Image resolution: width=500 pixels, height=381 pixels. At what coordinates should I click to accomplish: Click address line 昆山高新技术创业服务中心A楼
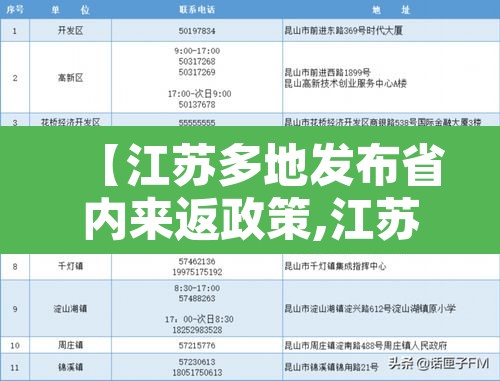[x=346, y=83]
